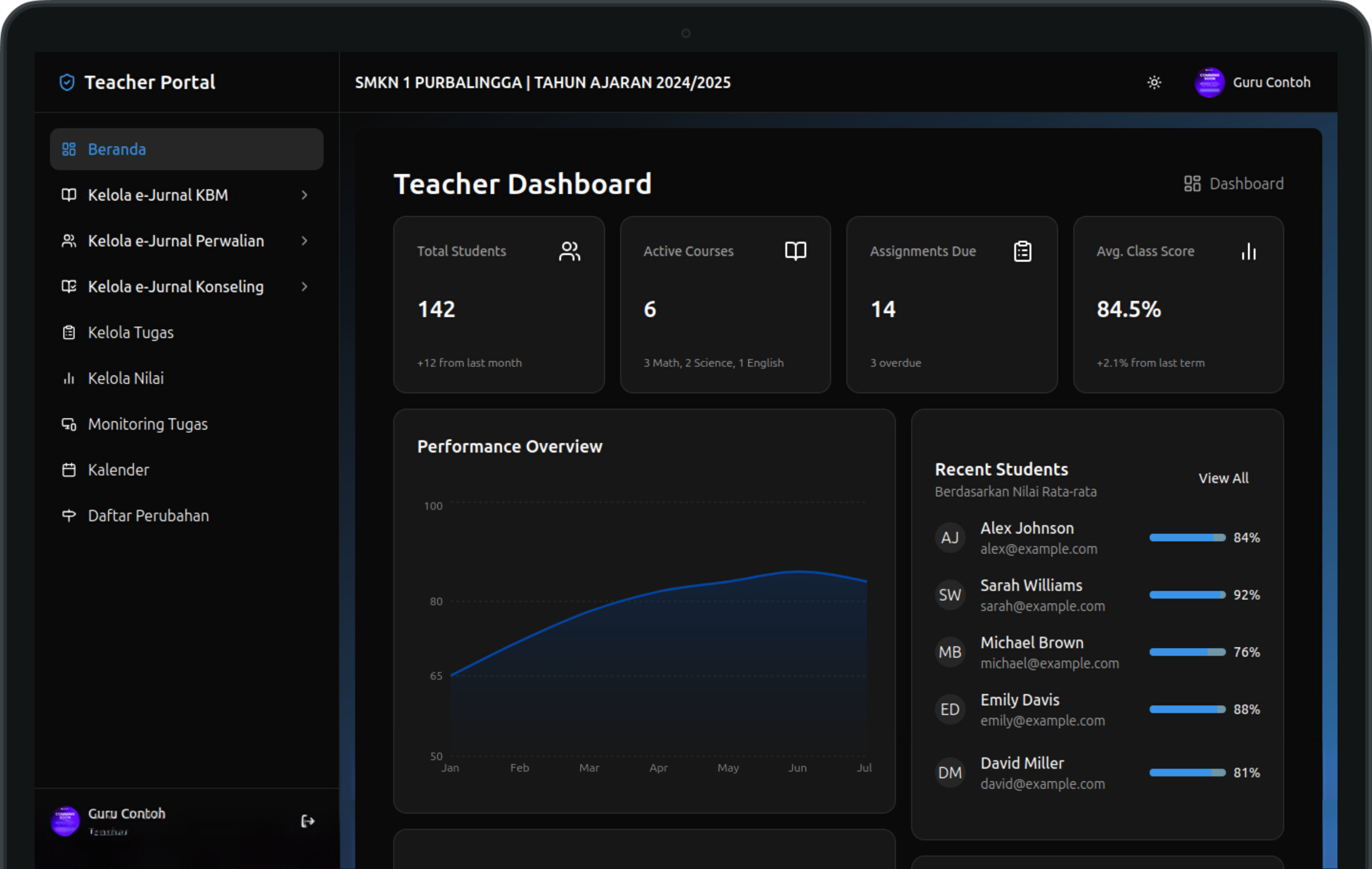Click the Assignments Due clipboard icon
1372x869 pixels.
coord(1022,251)
